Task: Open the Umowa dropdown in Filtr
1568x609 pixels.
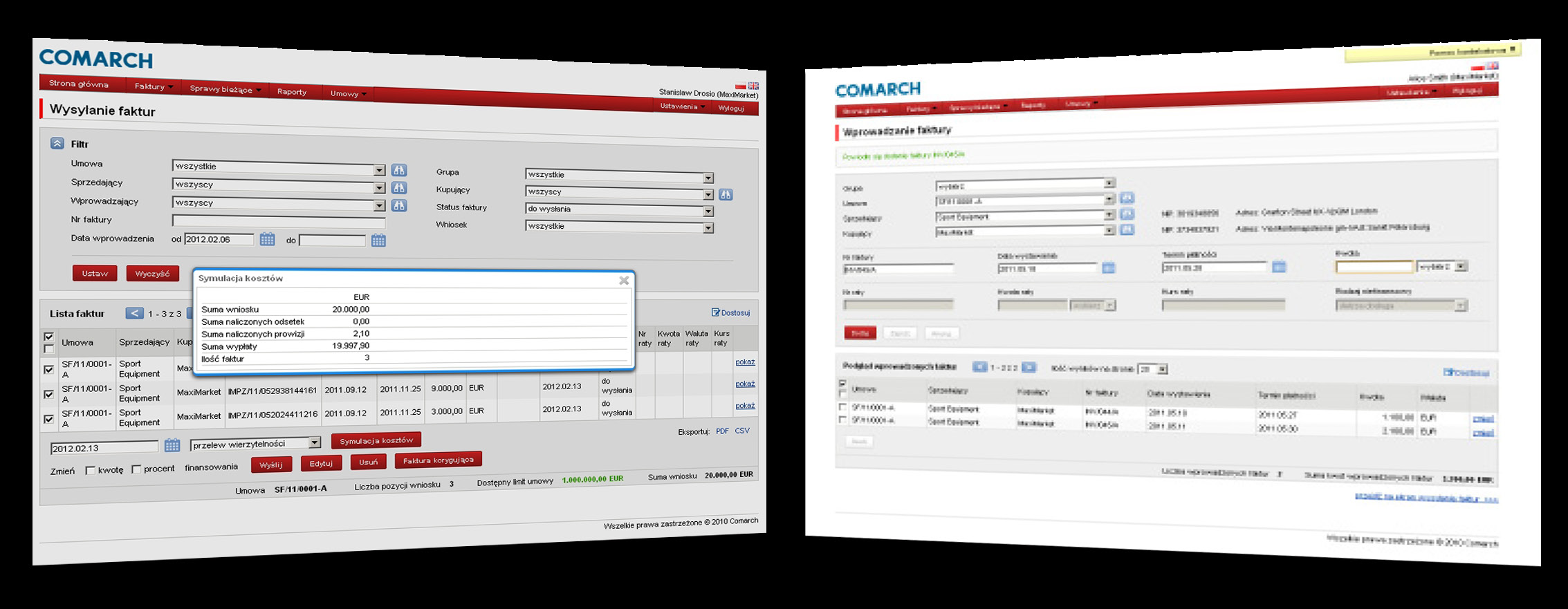Action: click(x=279, y=168)
